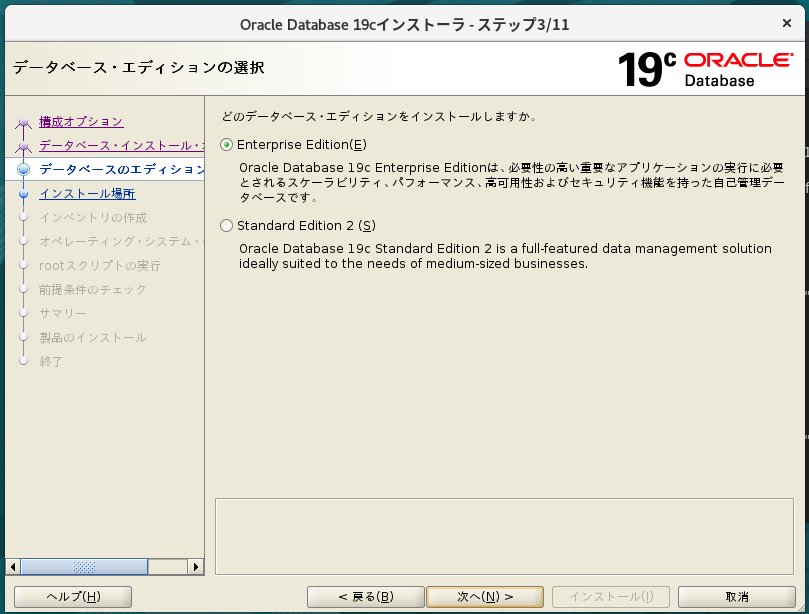Go to the データベース・インストール step link

pyautogui.click(x=122, y=146)
